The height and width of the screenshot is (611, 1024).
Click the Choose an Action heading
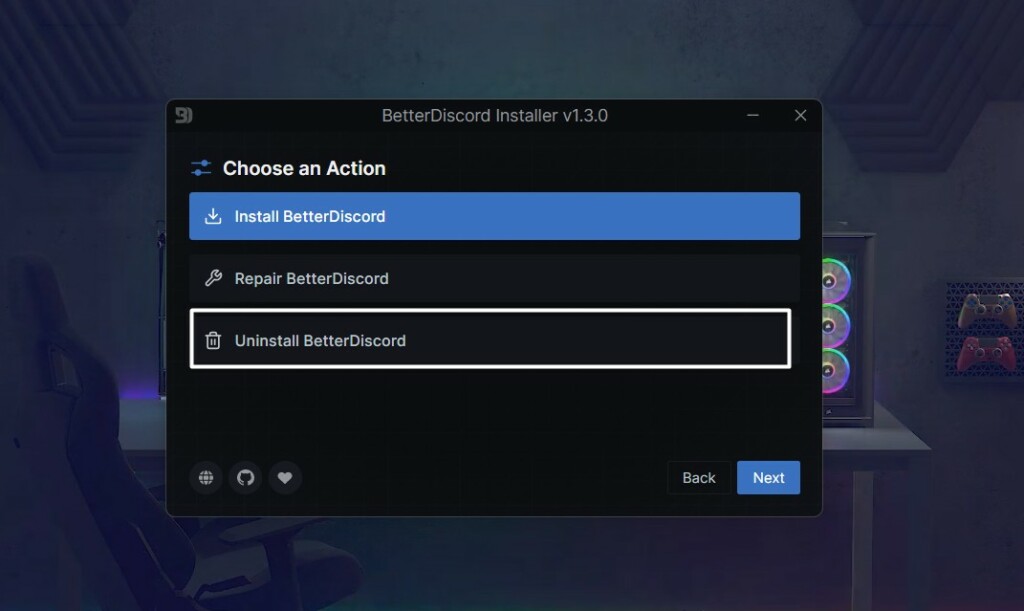pyautogui.click(x=304, y=168)
